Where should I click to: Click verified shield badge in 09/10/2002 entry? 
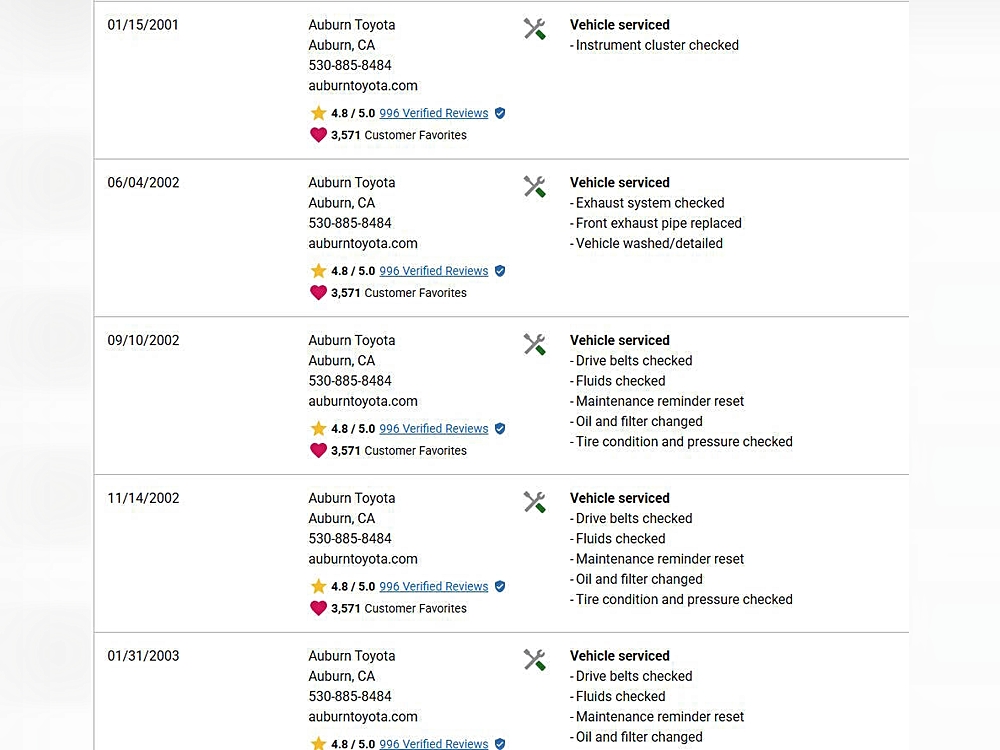(x=500, y=429)
